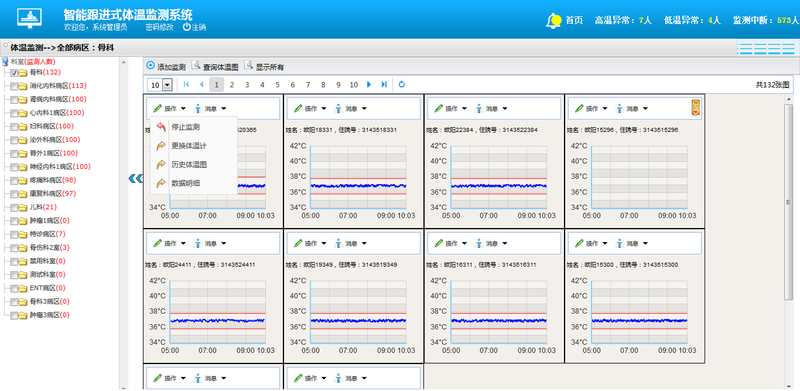Select 历史体温图 from the open menu
This screenshot has width=800, height=391.
point(194,164)
